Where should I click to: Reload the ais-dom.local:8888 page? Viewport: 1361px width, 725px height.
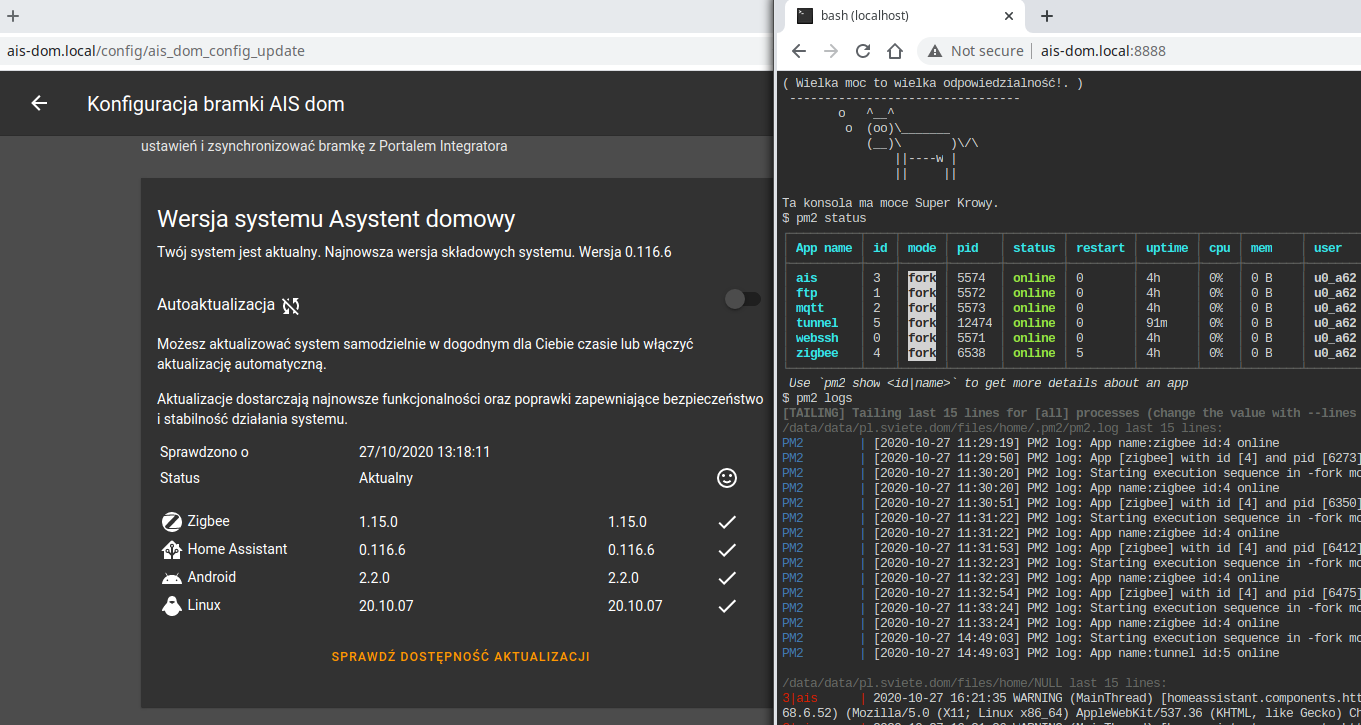(x=862, y=51)
